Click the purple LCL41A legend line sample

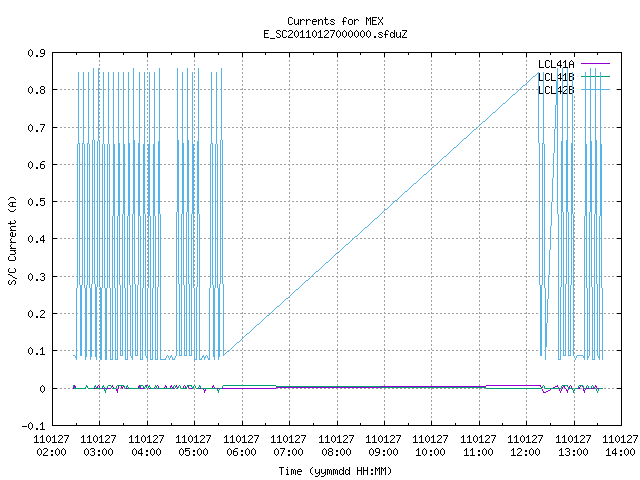pyautogui.click(x=595, y=64)
